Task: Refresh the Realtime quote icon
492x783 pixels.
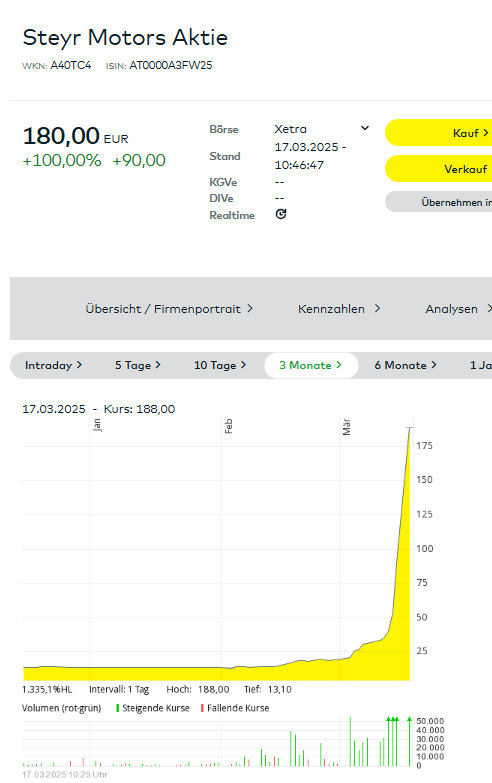Action: (281, 214)
